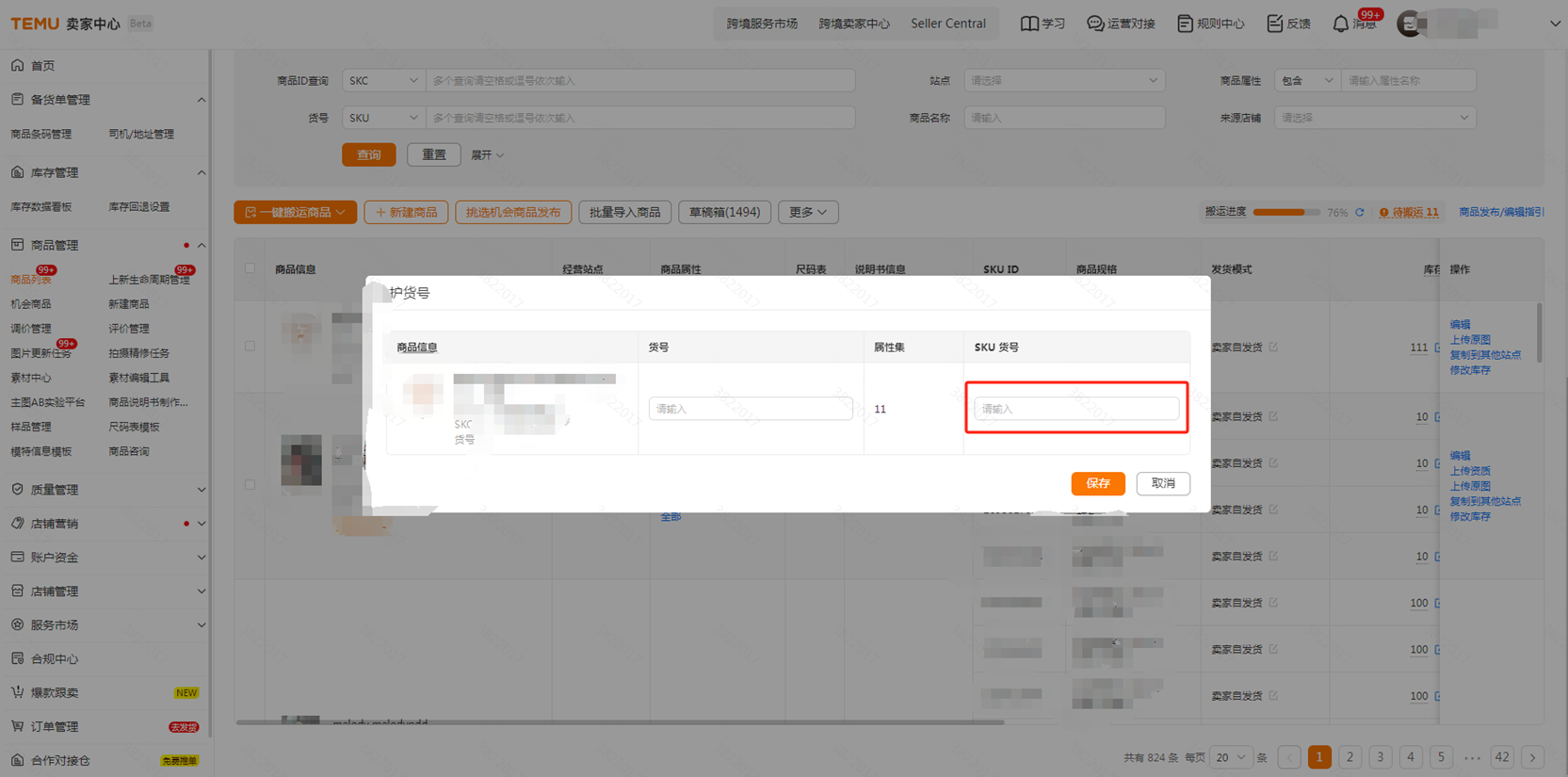
Task: Click the 反馈 feedback icon
Action: (x=1274, y=24)
